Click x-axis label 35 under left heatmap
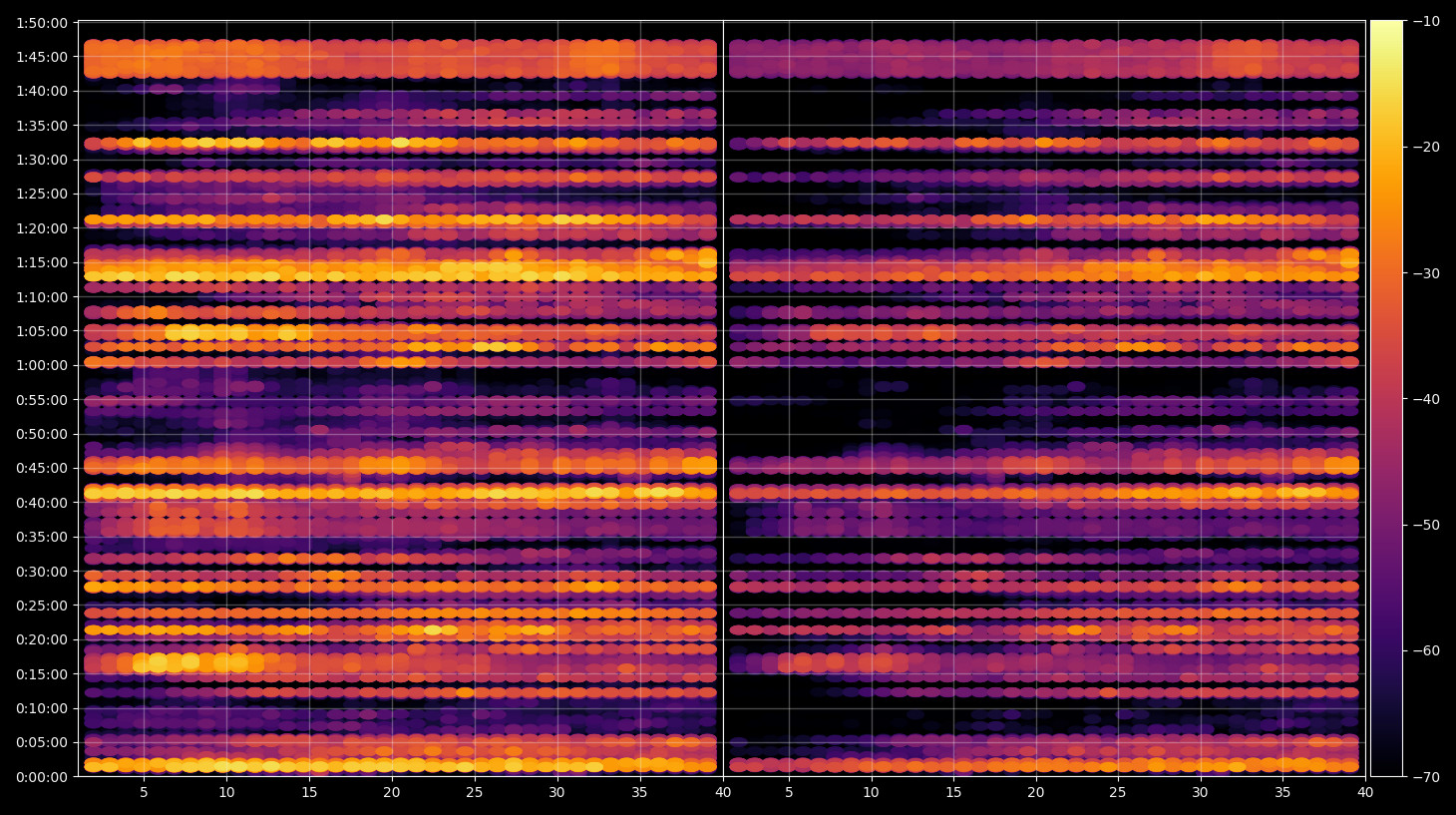 point(639,793)
